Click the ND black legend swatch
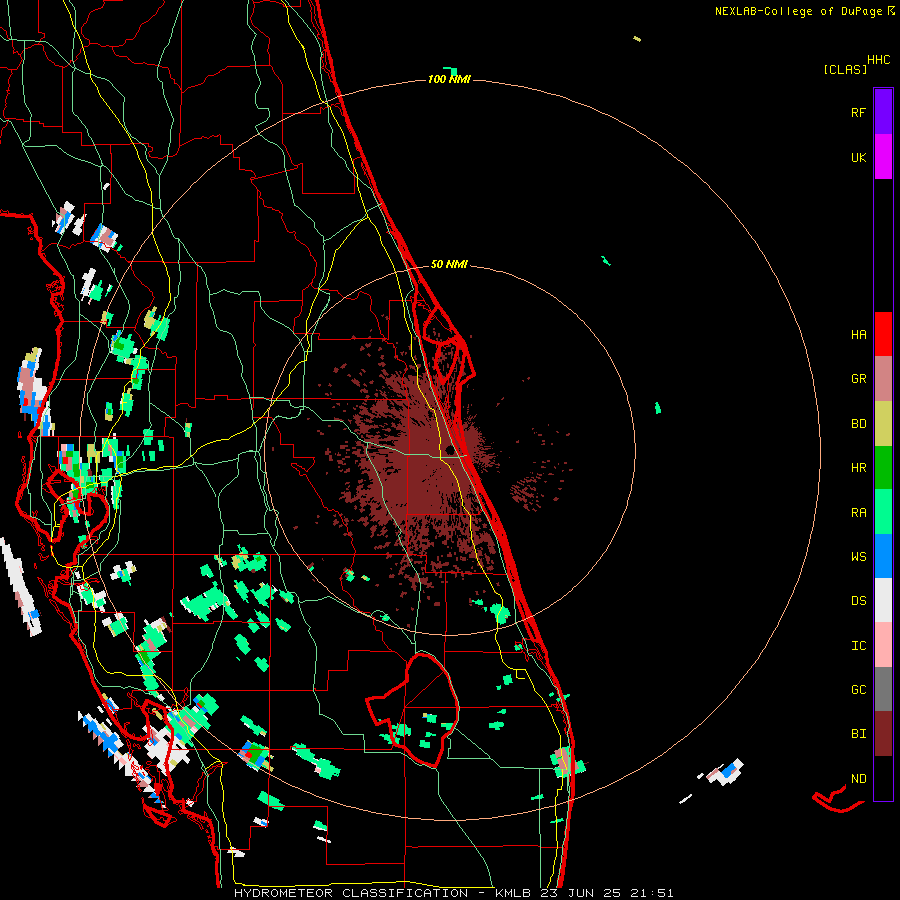This screenshot has width=900, height=900. point(883,778)
